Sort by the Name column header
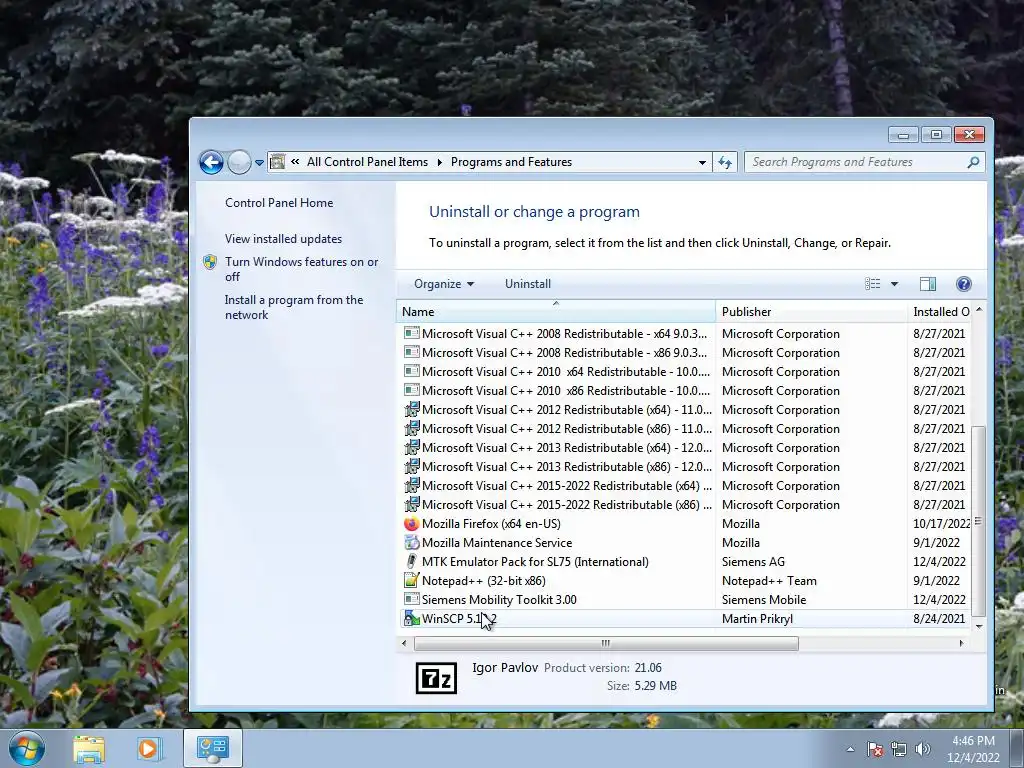 (x=556, y=312)
